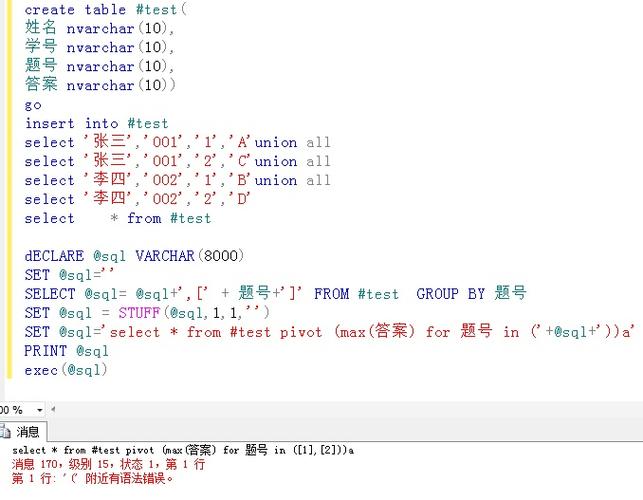643x500 pixels.
Task: Click the select line with '李四','002','2','D'
Action: point(137,199)
